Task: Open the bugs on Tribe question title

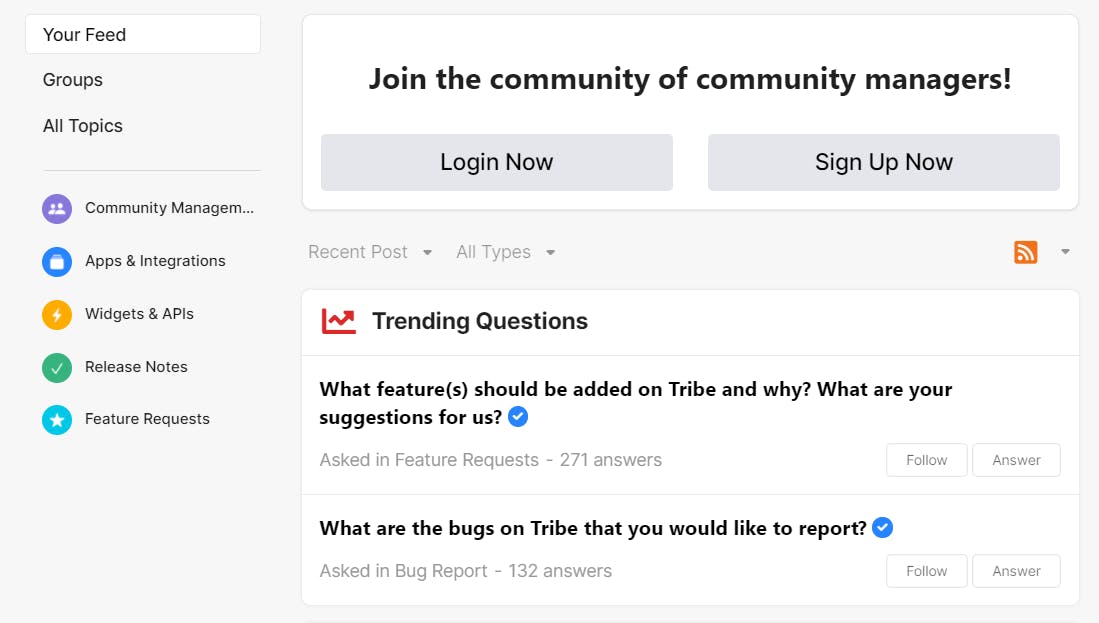Action: click(593, 528)
